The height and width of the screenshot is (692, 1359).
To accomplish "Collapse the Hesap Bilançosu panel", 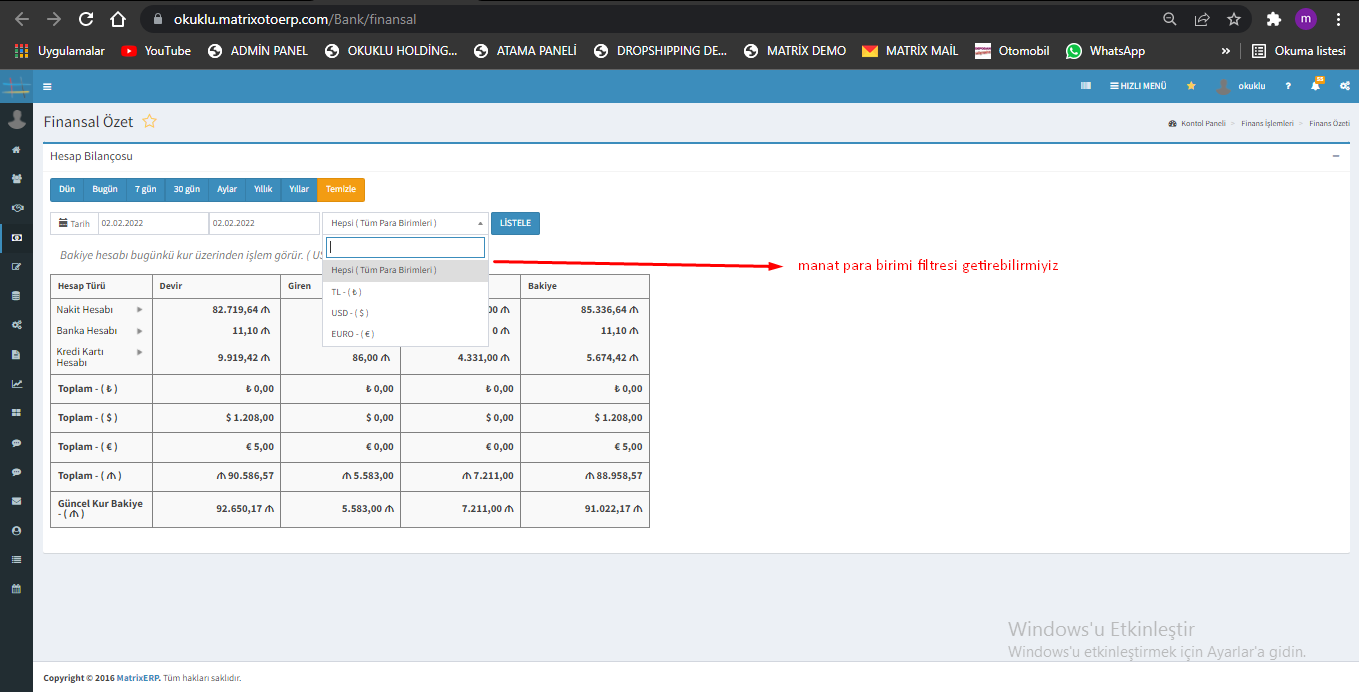I will click(x=1336, y=156).
